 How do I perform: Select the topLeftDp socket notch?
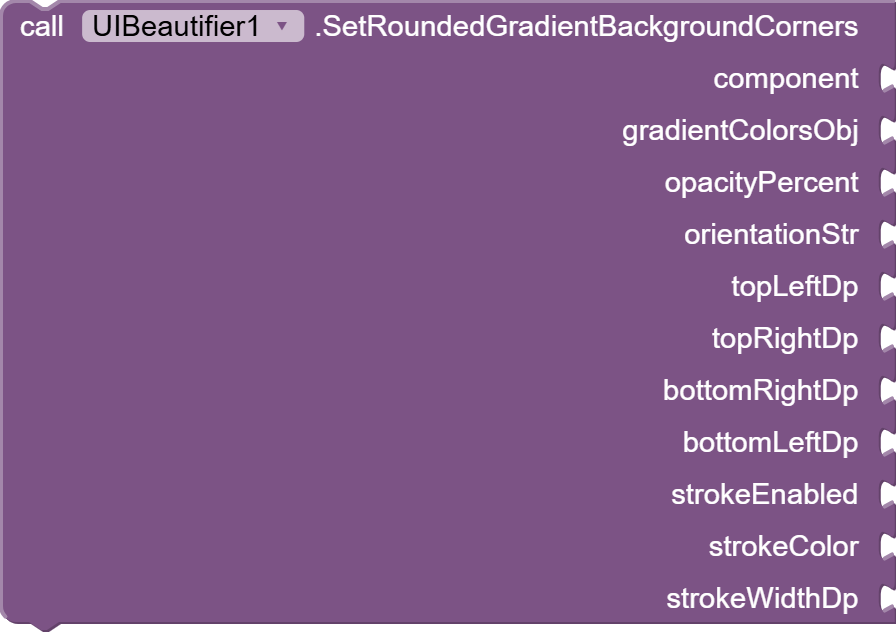[x=886, y=287]
